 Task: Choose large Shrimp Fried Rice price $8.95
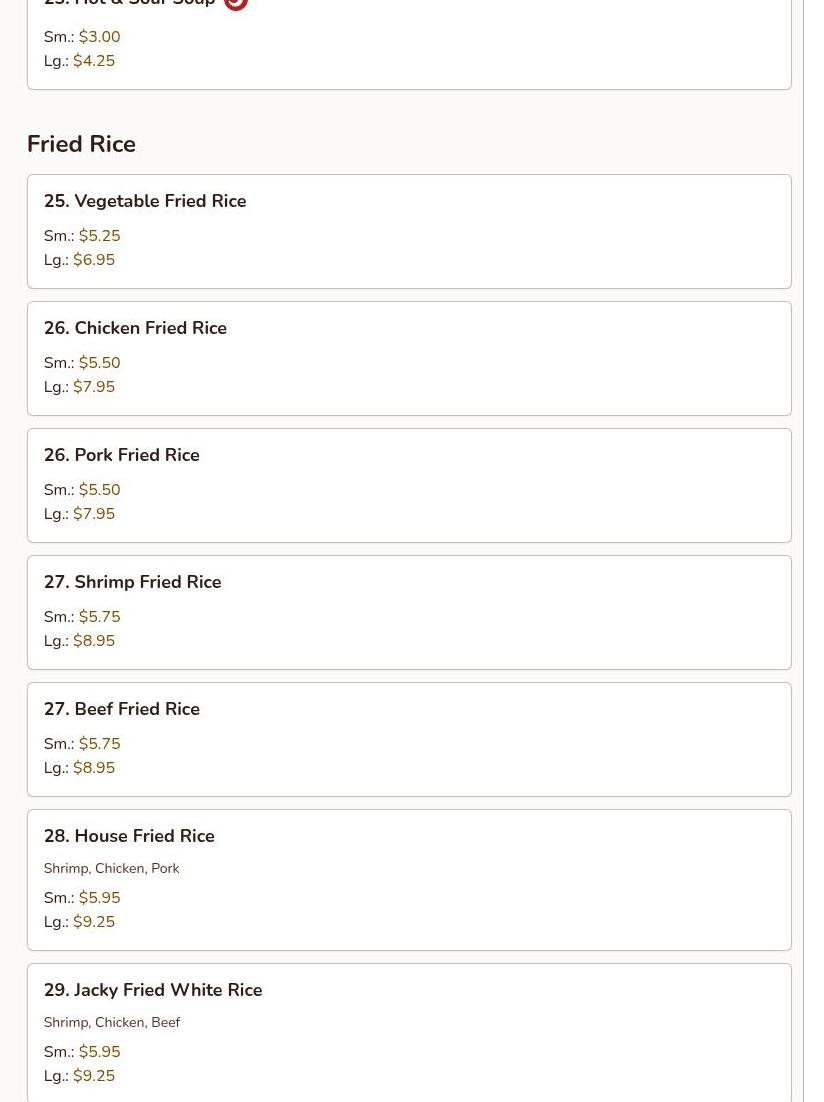[x=94, y=640]
